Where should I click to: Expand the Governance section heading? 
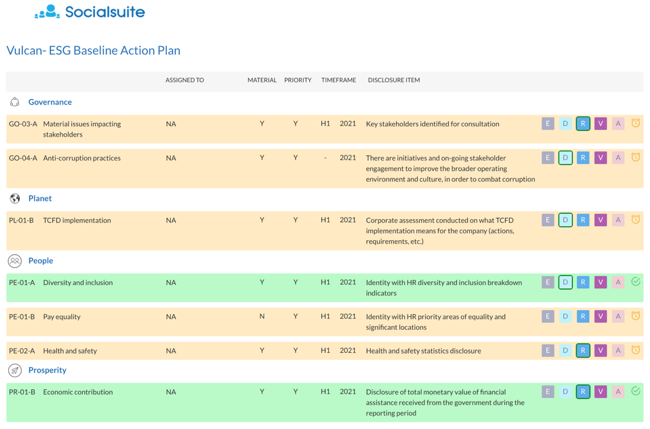(50, 102)
